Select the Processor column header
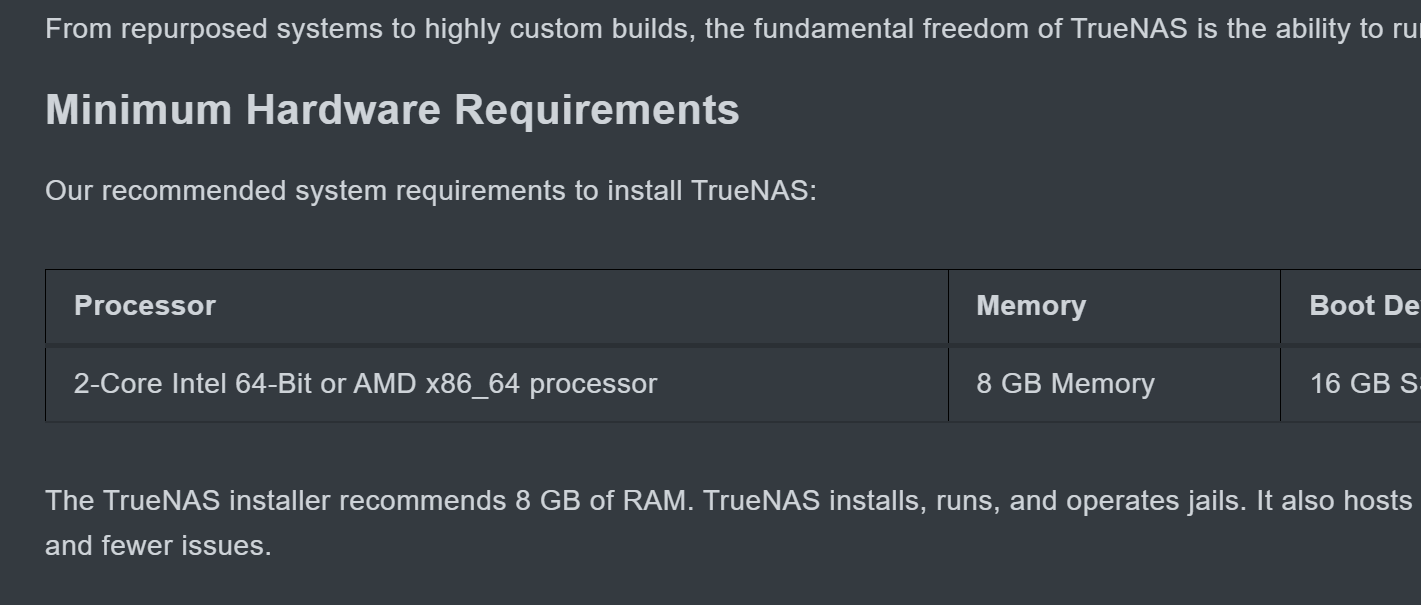Screen dimensions: 1421x605 tap(145, 306)
